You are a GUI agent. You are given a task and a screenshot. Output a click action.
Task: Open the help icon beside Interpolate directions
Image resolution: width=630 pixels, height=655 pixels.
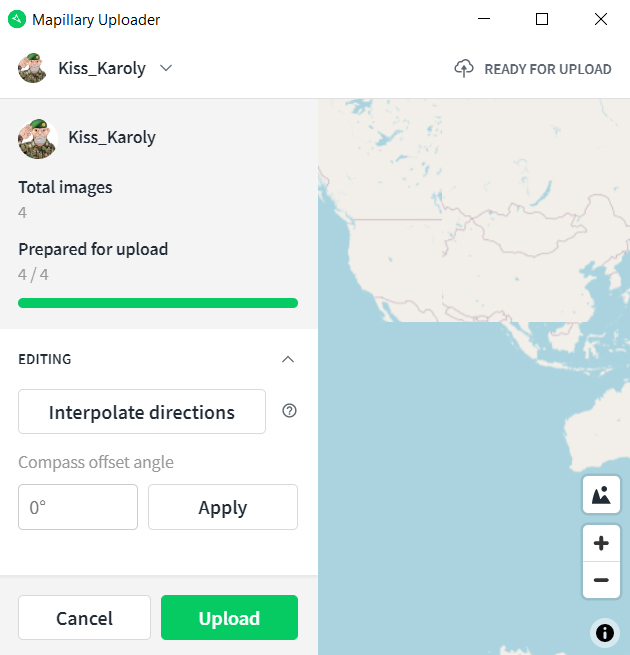289,411
